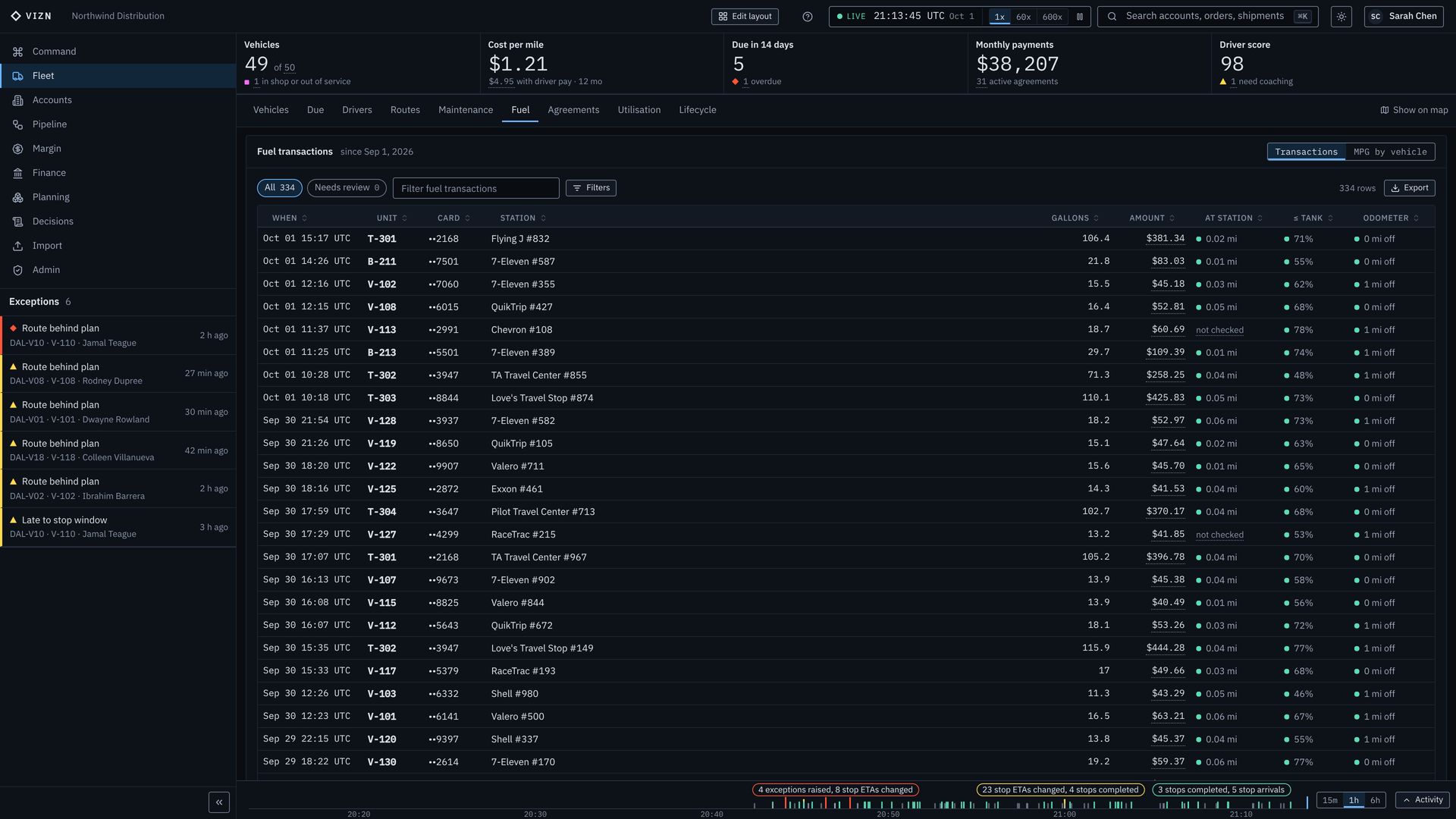Image resolution: width=1456 pixels, height=819 pixels.
Task: Open Decisions in the sidebar
Action: pyautogui.click(x=118, y=221)
